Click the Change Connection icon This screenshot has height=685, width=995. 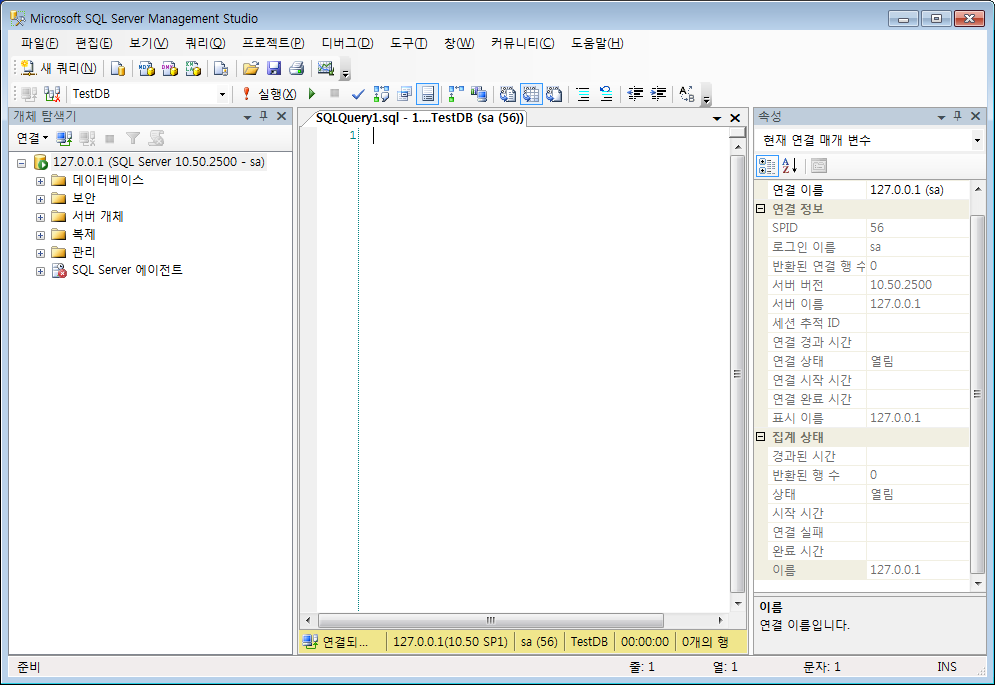tap(52, 94)
